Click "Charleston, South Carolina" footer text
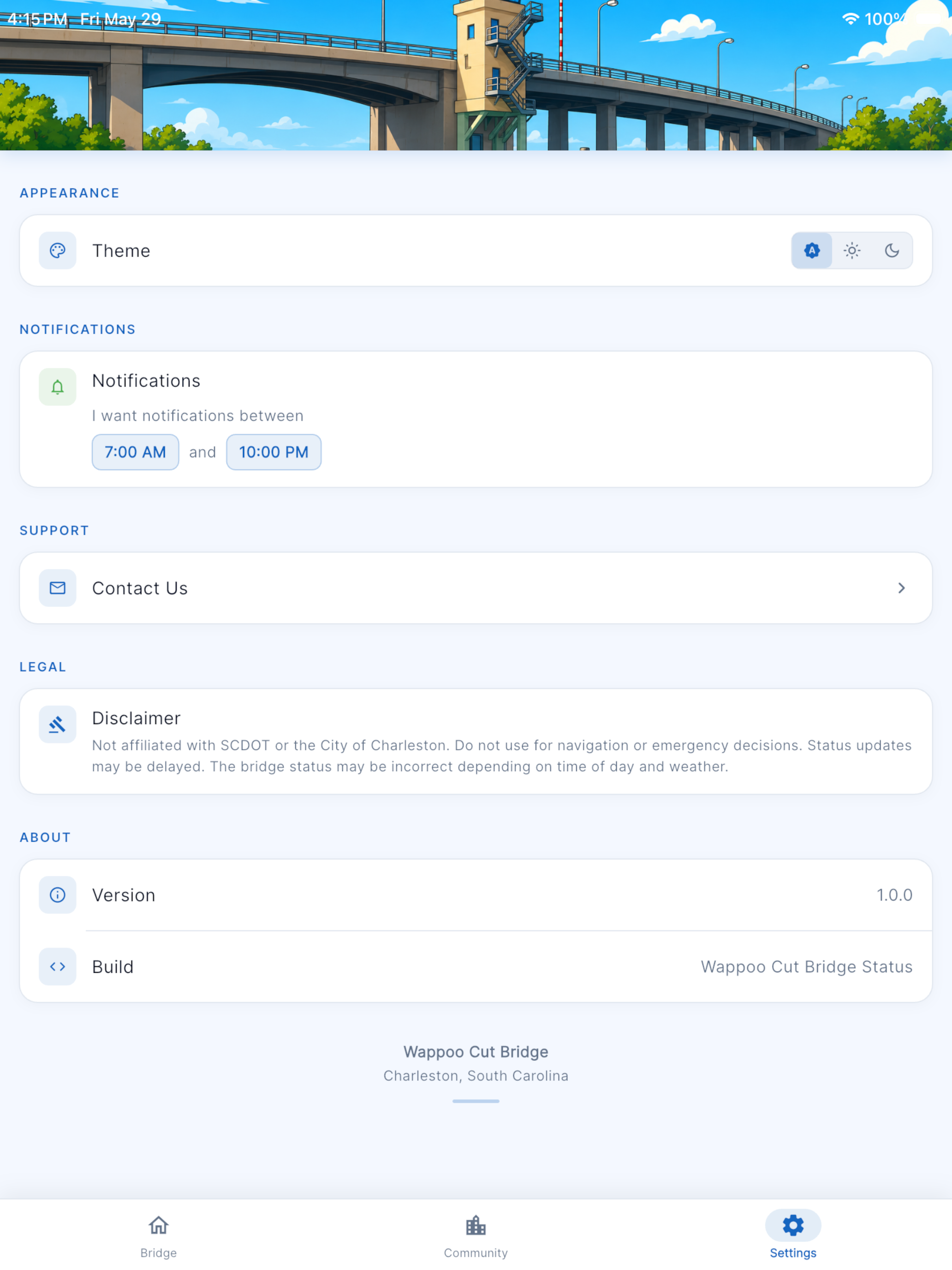This screenshot has height=1270, width=952. pos(476,1076)
